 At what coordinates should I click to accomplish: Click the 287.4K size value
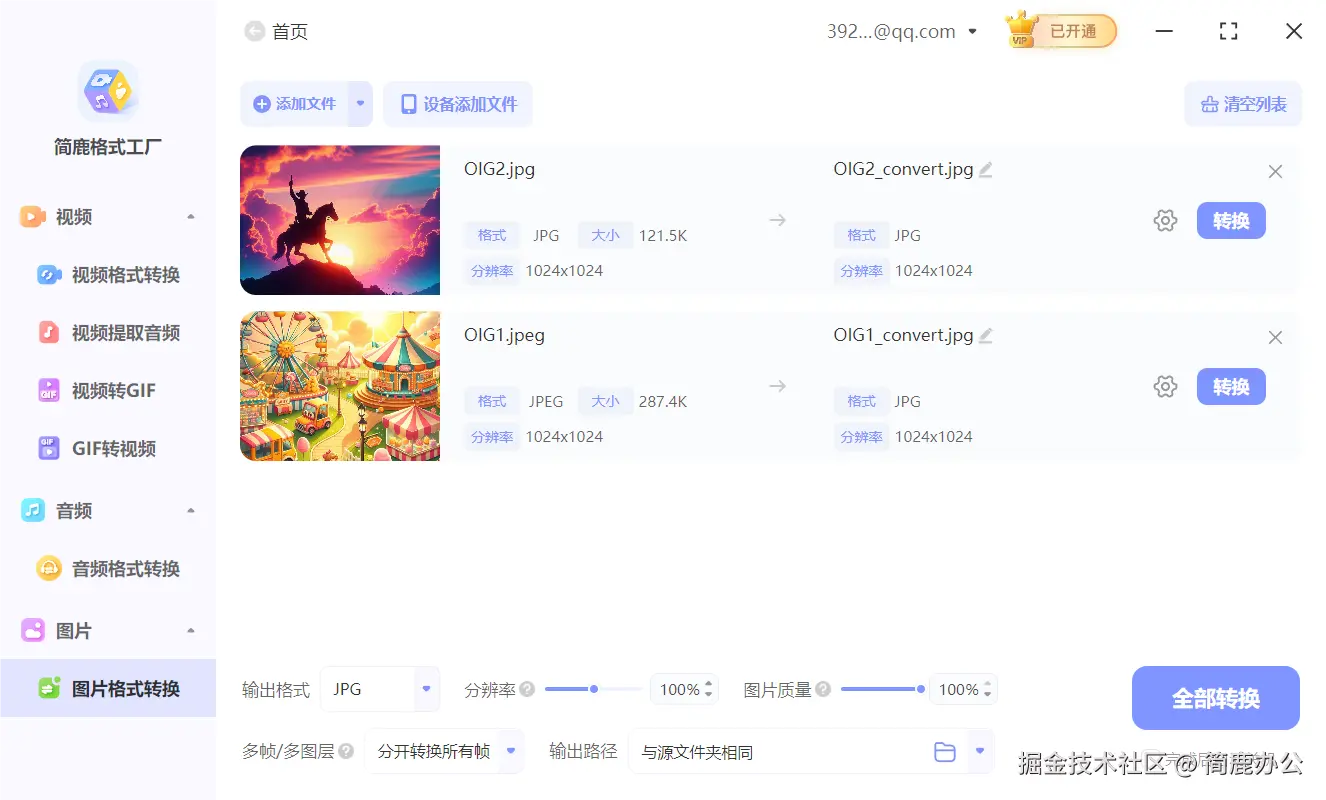(x=663, y=402)
